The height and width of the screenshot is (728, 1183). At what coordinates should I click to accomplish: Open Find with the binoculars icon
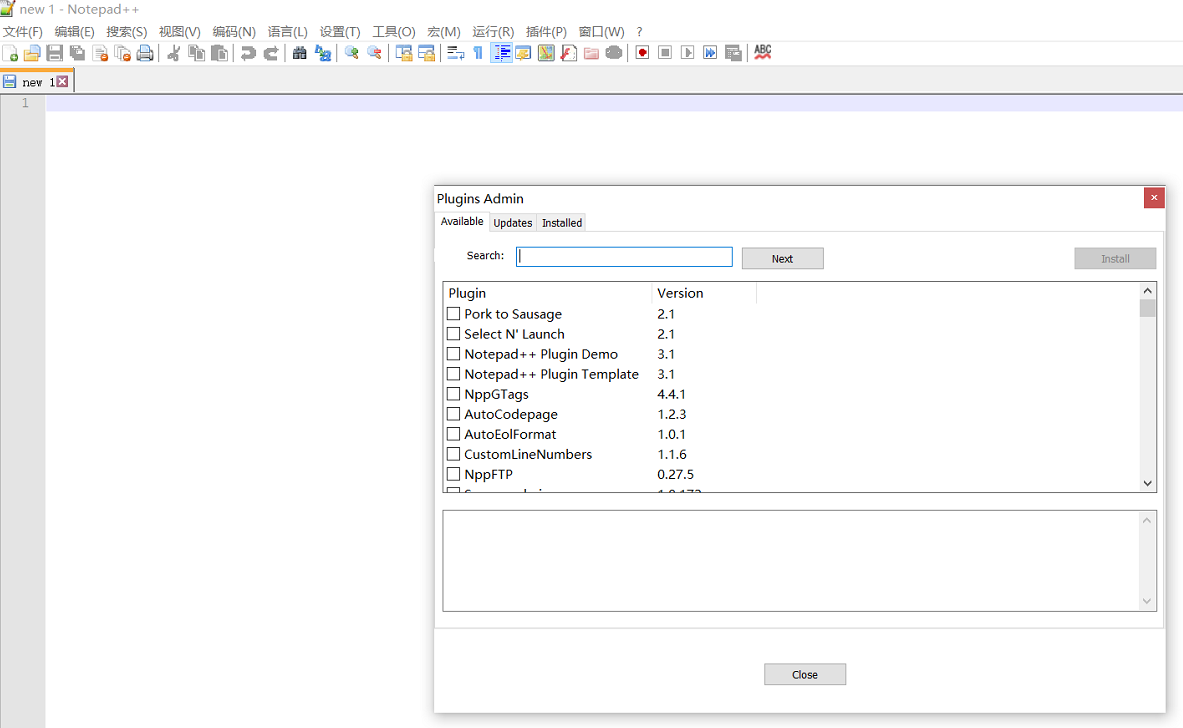point(300,53)
